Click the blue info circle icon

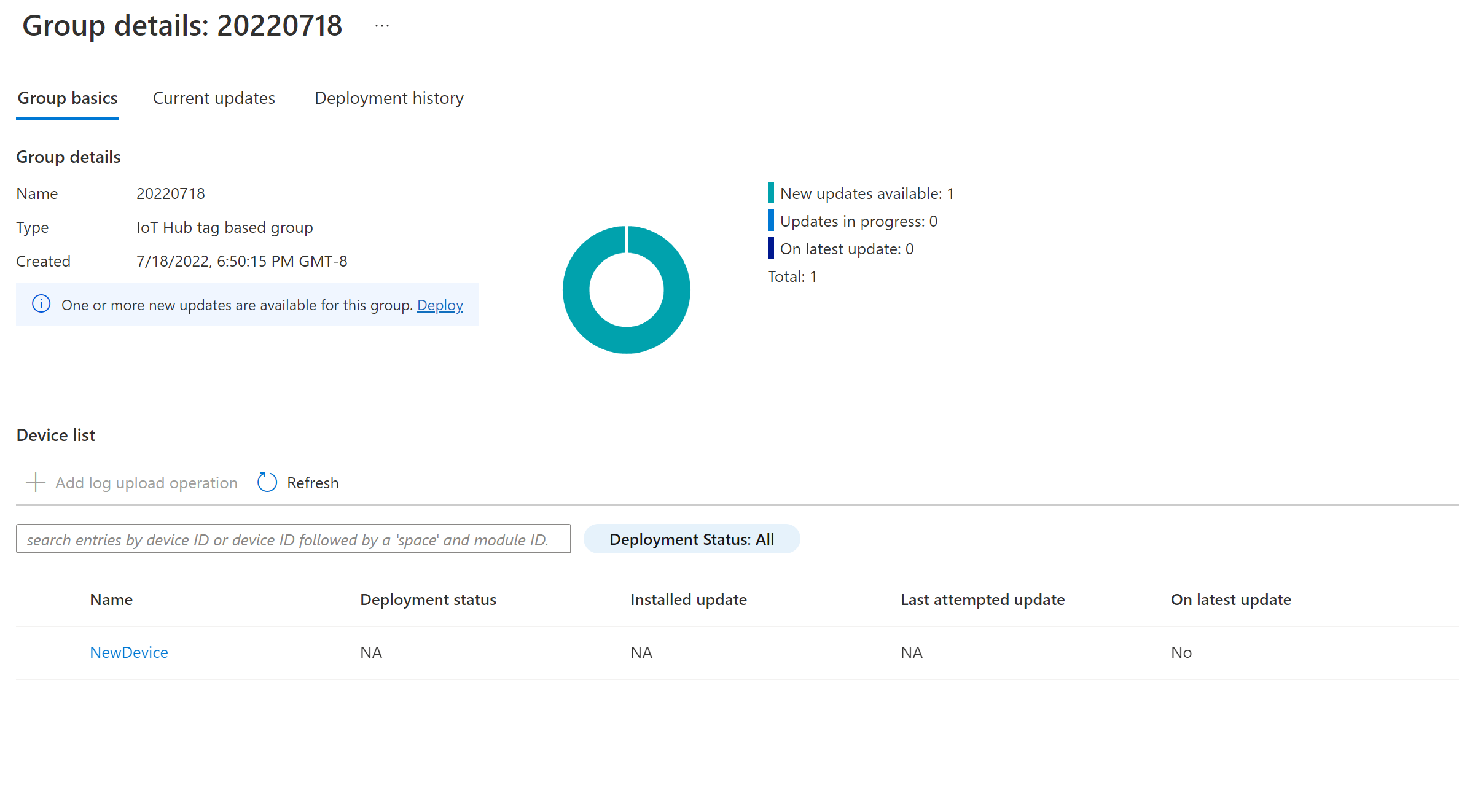[41, 304]
